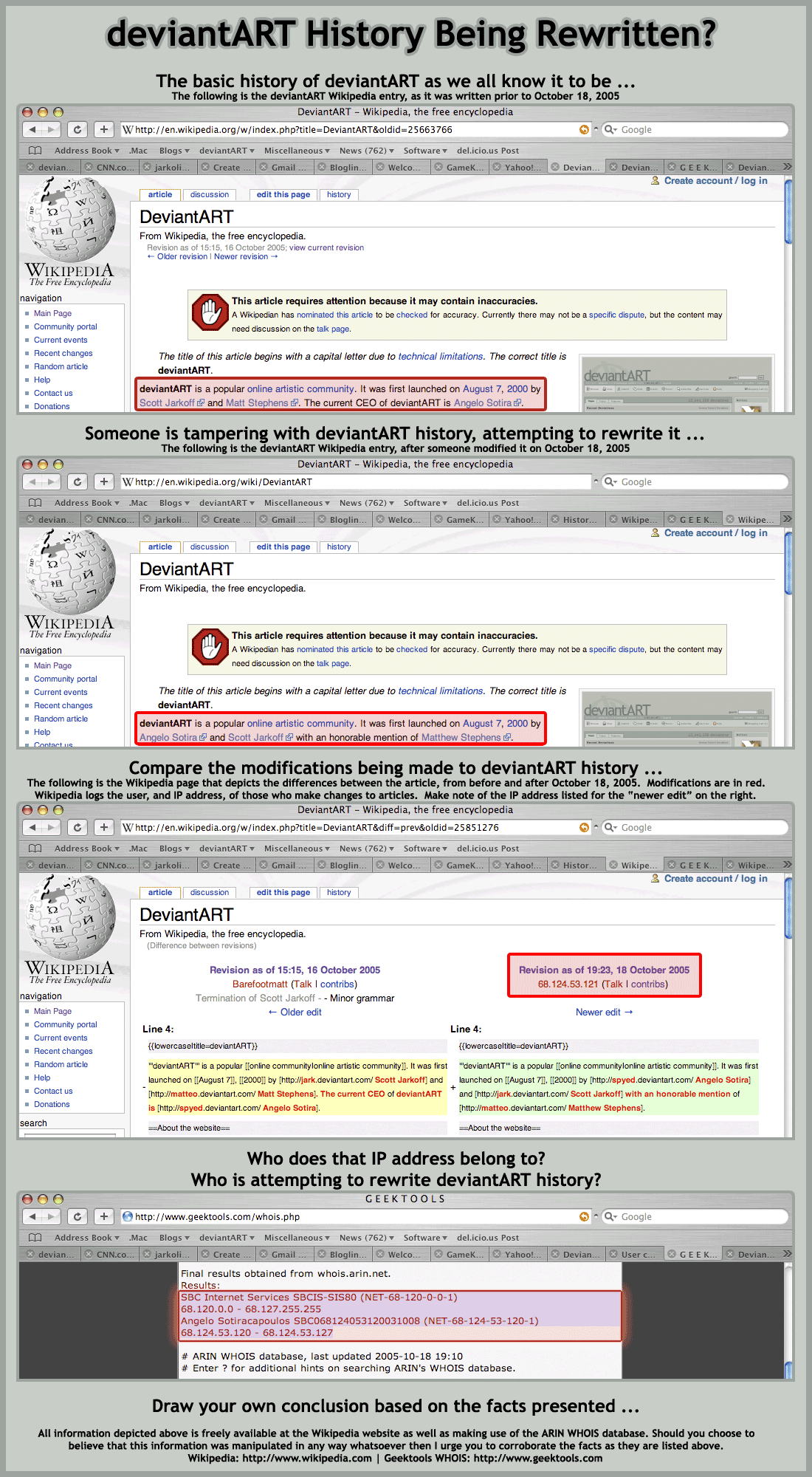Click the blue scrollbar thumb in diff window
812x1477 pixels.
point(788,908)
